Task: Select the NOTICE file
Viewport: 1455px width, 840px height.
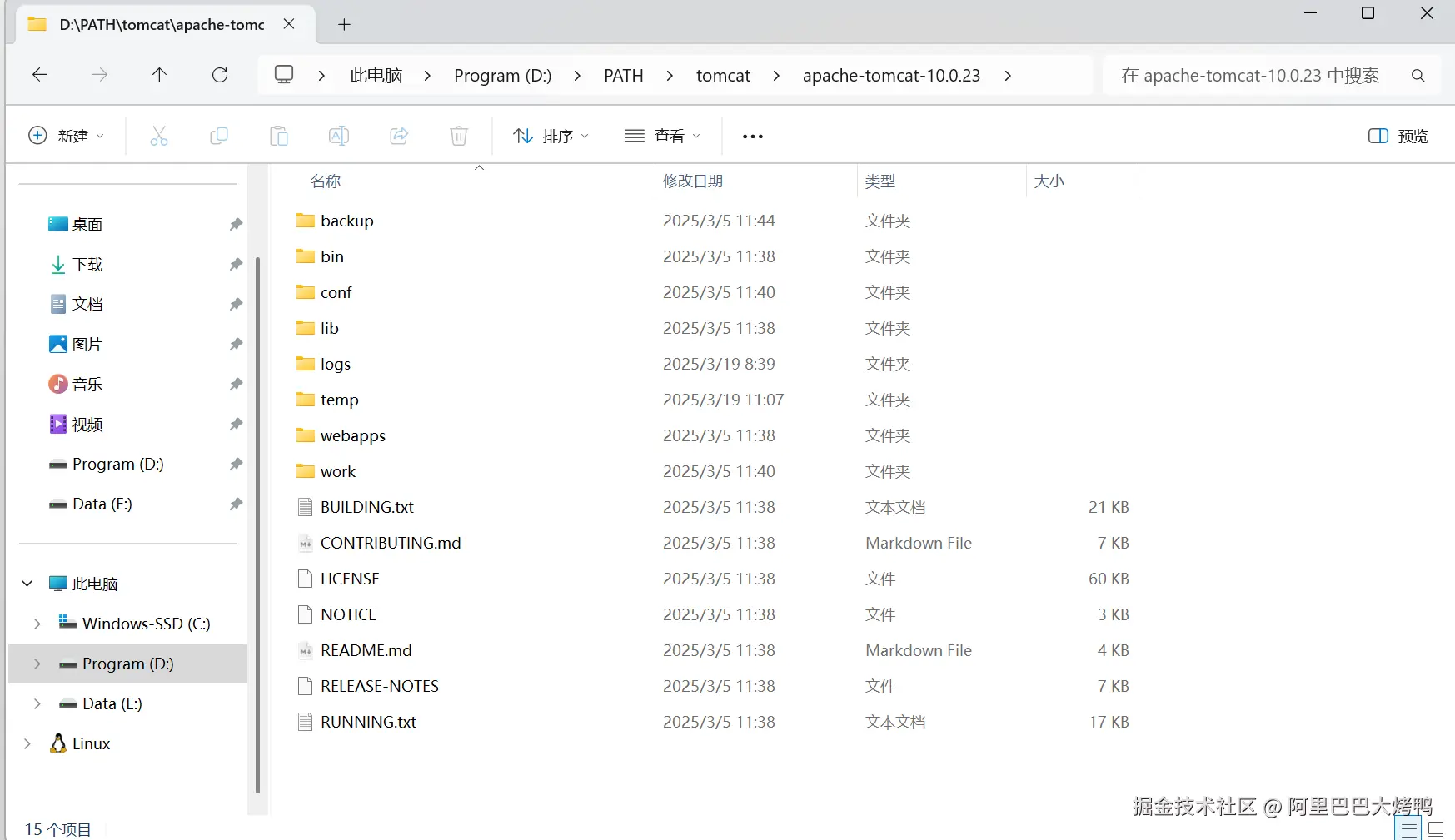Action: (x=716, y=614)
